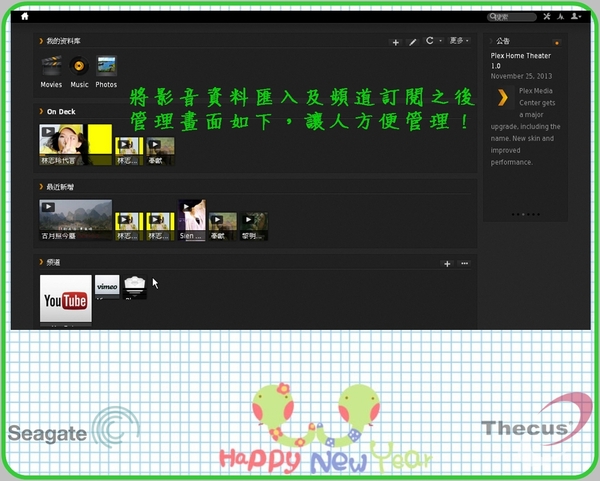Screen dimensions: 600x481
Task: Open the Vimeo channel
Action: click(x=107, y=287)
